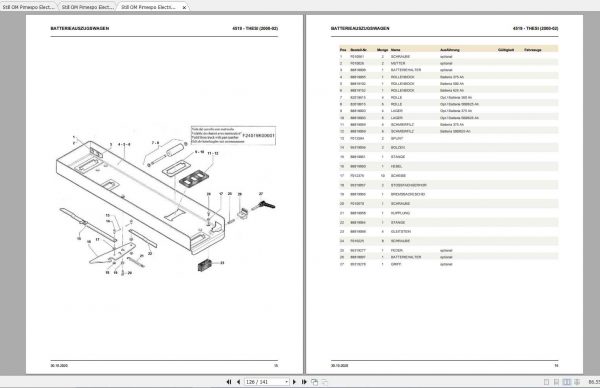Viewport: 600px width, 388px height.
Task: Click page number 16 in right page footer
Action: coord(556,365)
